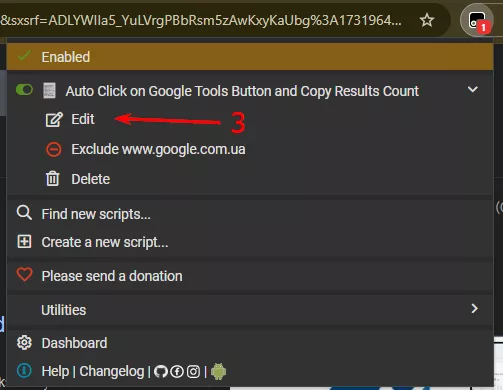Screen dimensions: 503x390
Task: Click the Dashboard gear icon
Action: (24, 343)
